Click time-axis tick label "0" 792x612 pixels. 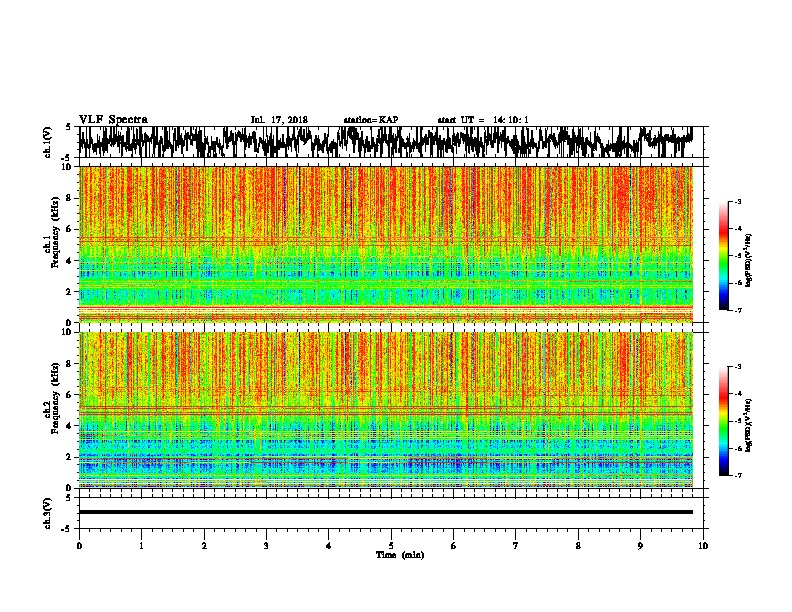point(79,546)
